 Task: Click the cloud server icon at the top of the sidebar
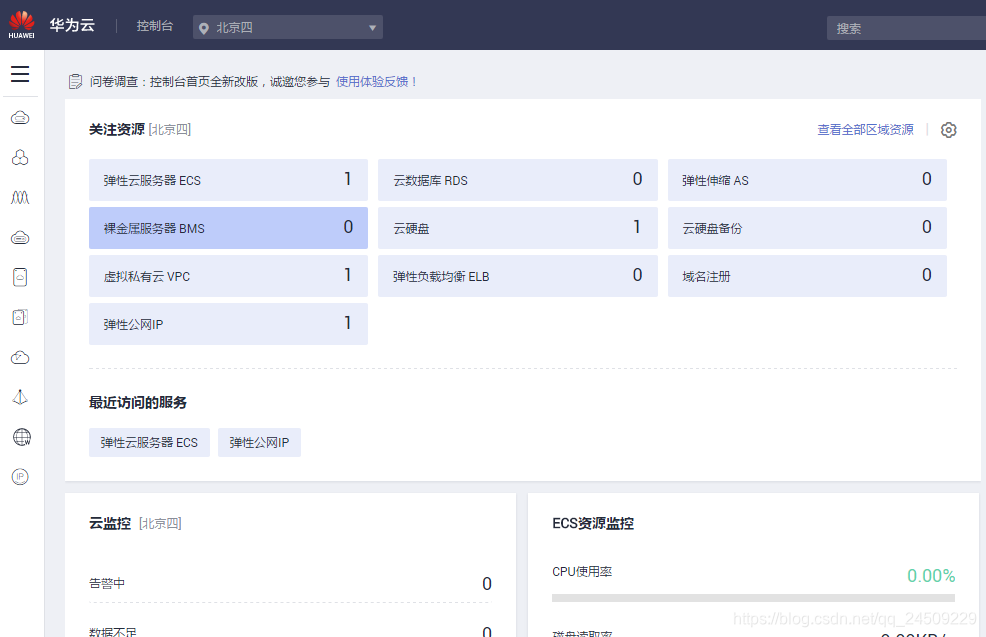(x=20, y=118)
